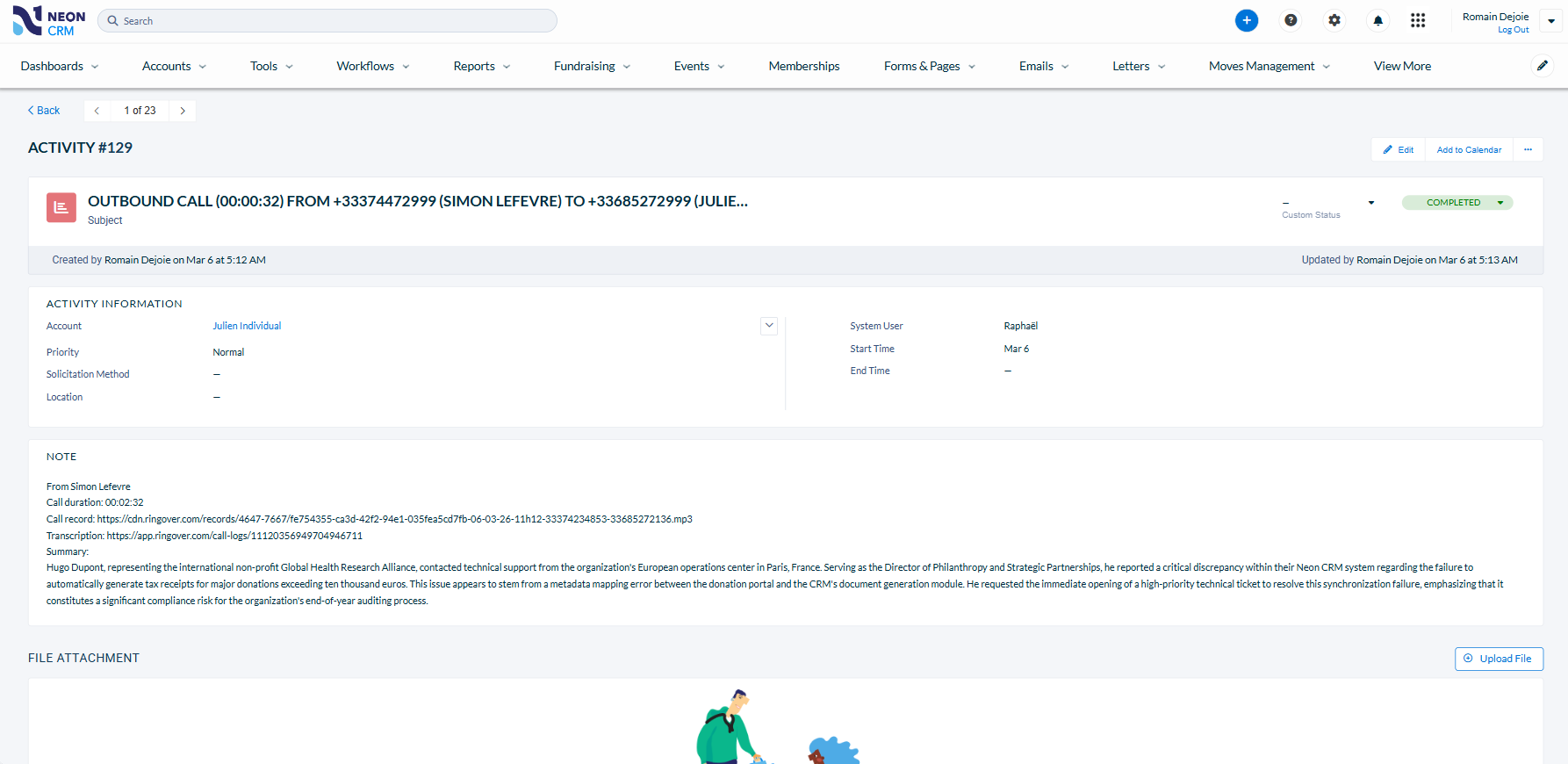
Task: Open the settings gear icon
Action: coord(1334,20)
